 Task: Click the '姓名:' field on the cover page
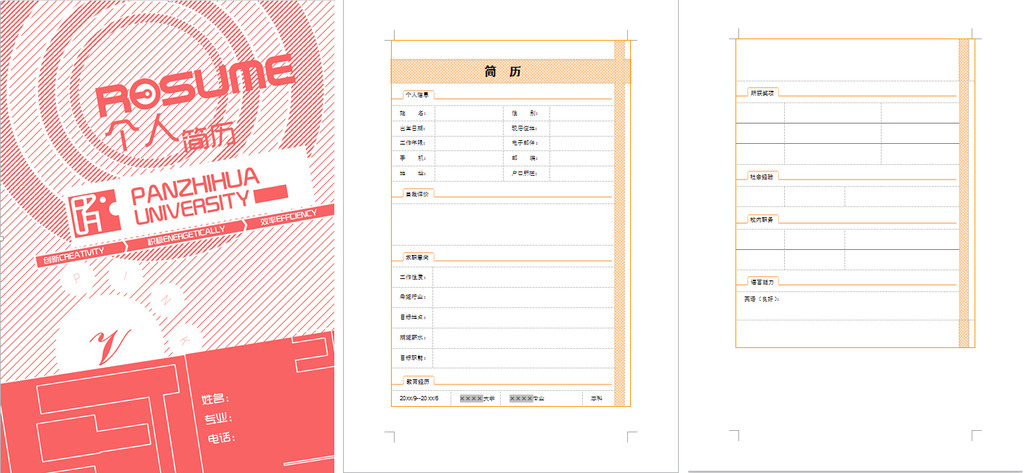click(x=216, y=399)
